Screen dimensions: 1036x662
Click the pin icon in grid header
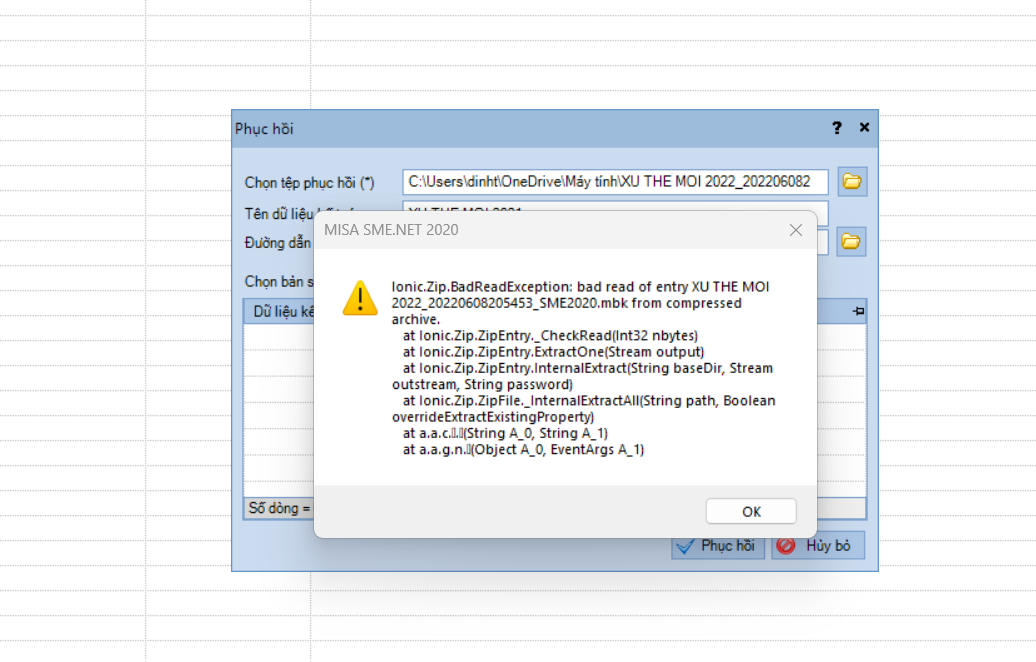tap(858, 311)
